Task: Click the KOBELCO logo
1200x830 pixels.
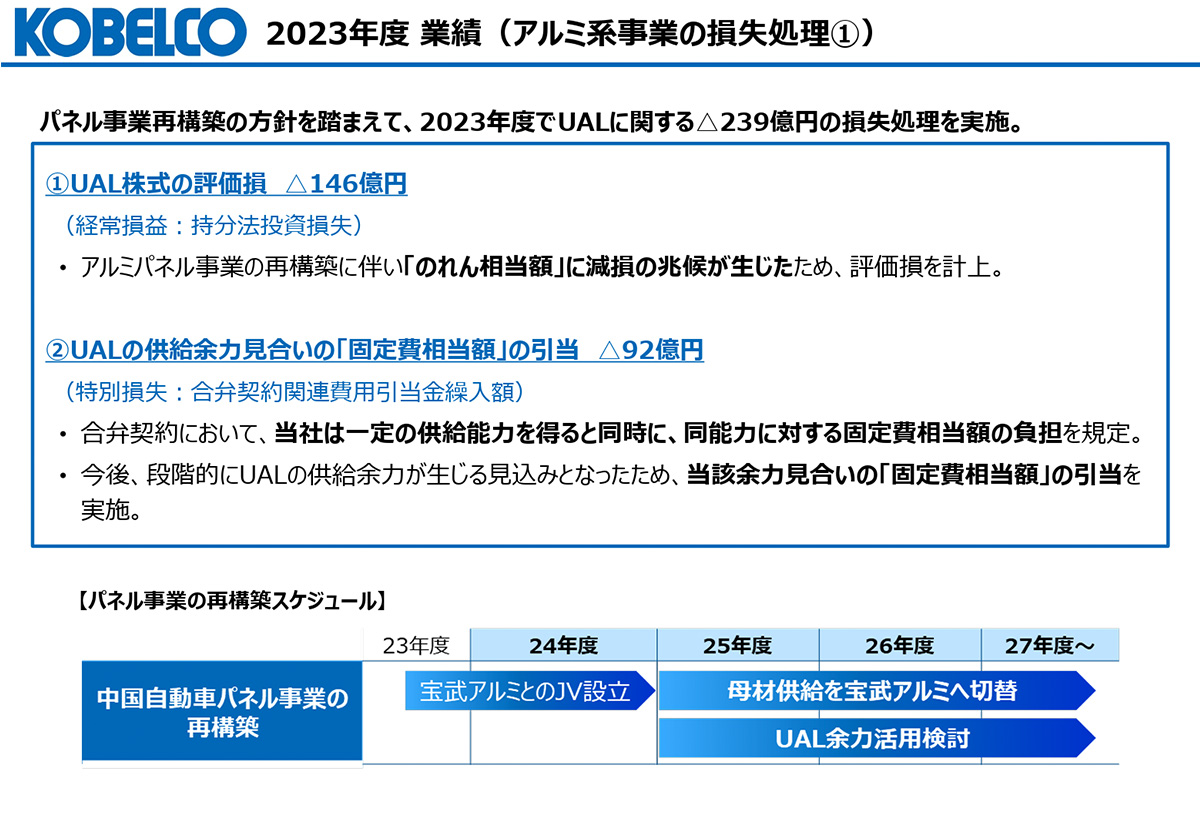Action: coord(130,33)
